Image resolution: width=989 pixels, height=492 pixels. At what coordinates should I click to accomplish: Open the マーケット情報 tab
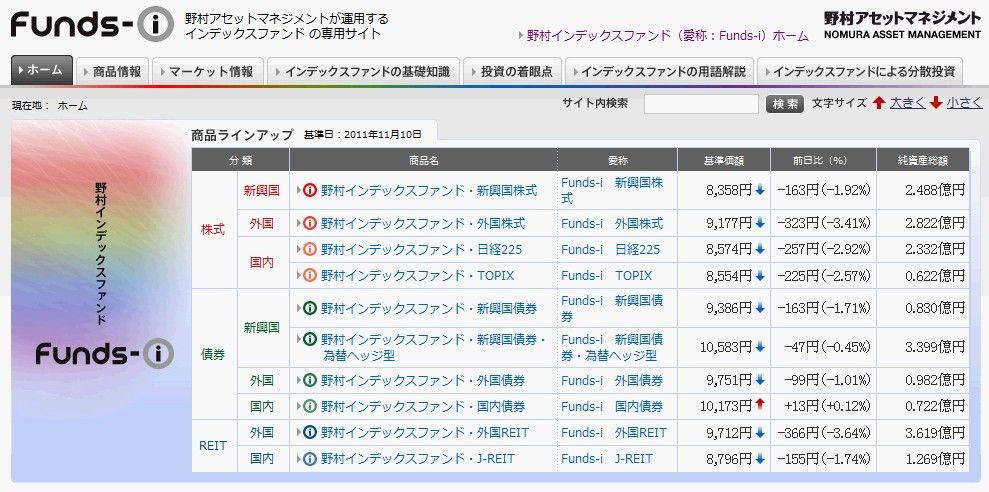[206, 71]
